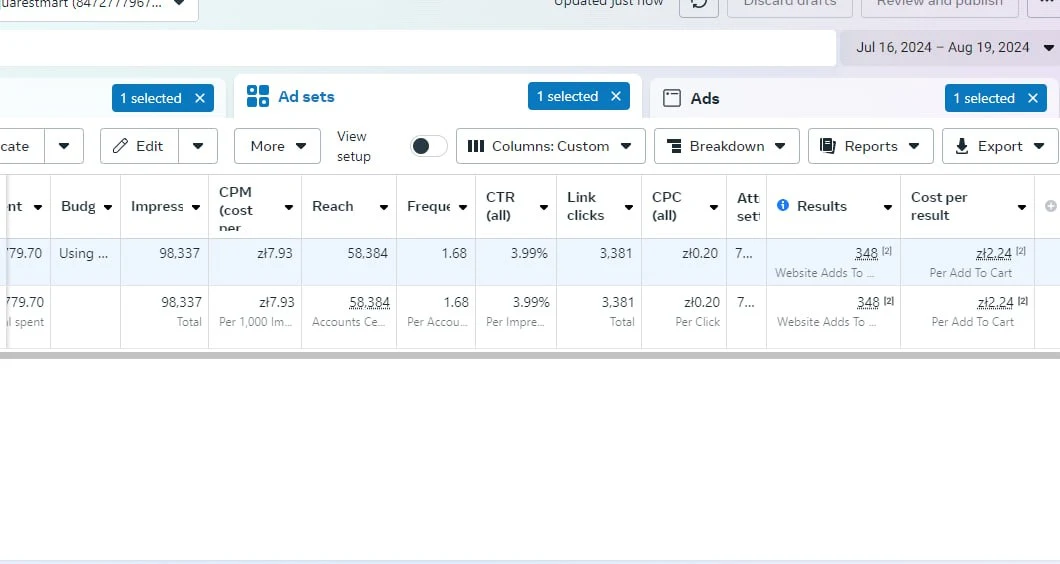Image resolution: width=1060 pixels, height=564 pixels.
Task: Clear the campaigns selection with X
Action: [x=200, y=98]
